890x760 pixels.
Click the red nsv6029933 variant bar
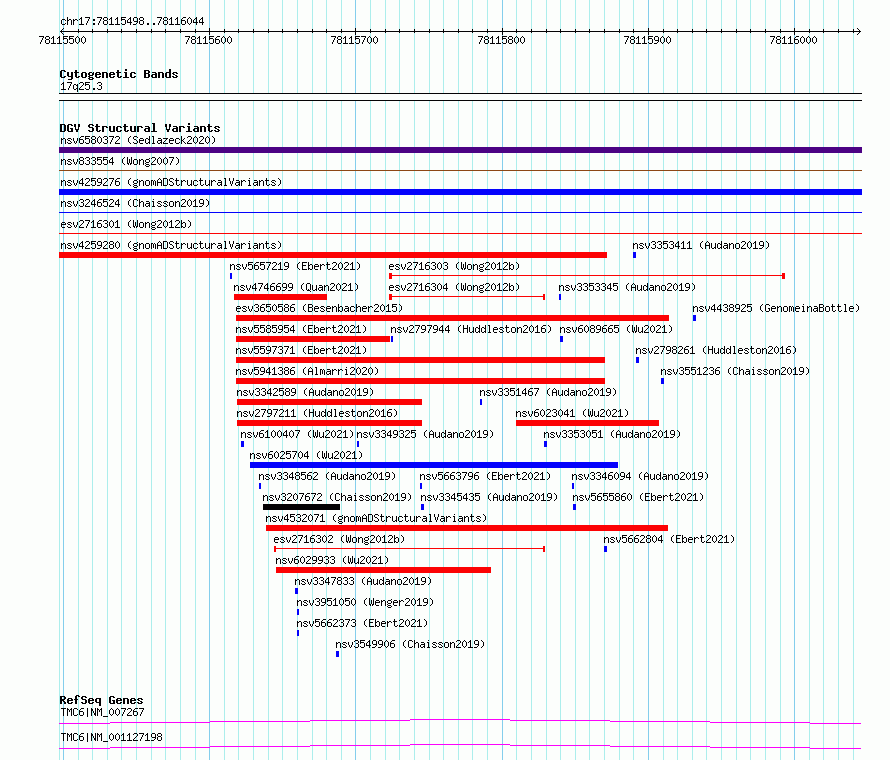point(383,570)
